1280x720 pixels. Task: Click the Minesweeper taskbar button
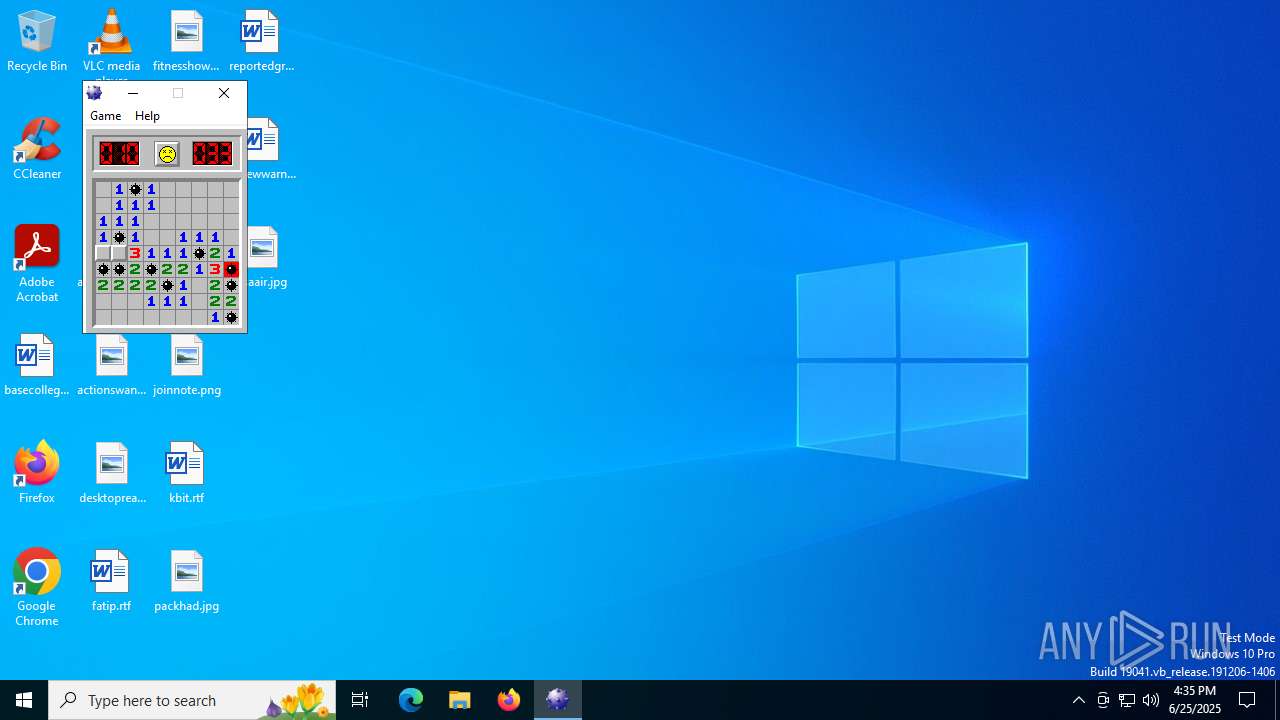pyautogui.click(x=558, y=700)
